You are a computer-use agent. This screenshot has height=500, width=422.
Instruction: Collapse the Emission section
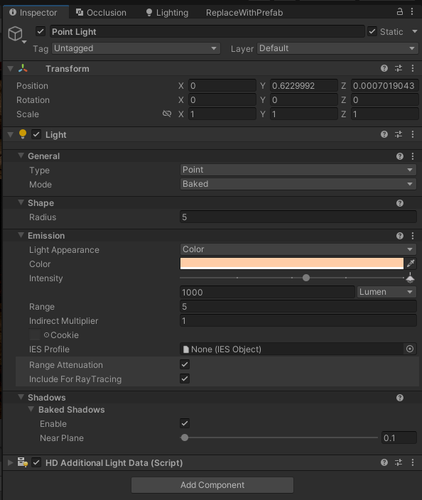coord(21,235)
